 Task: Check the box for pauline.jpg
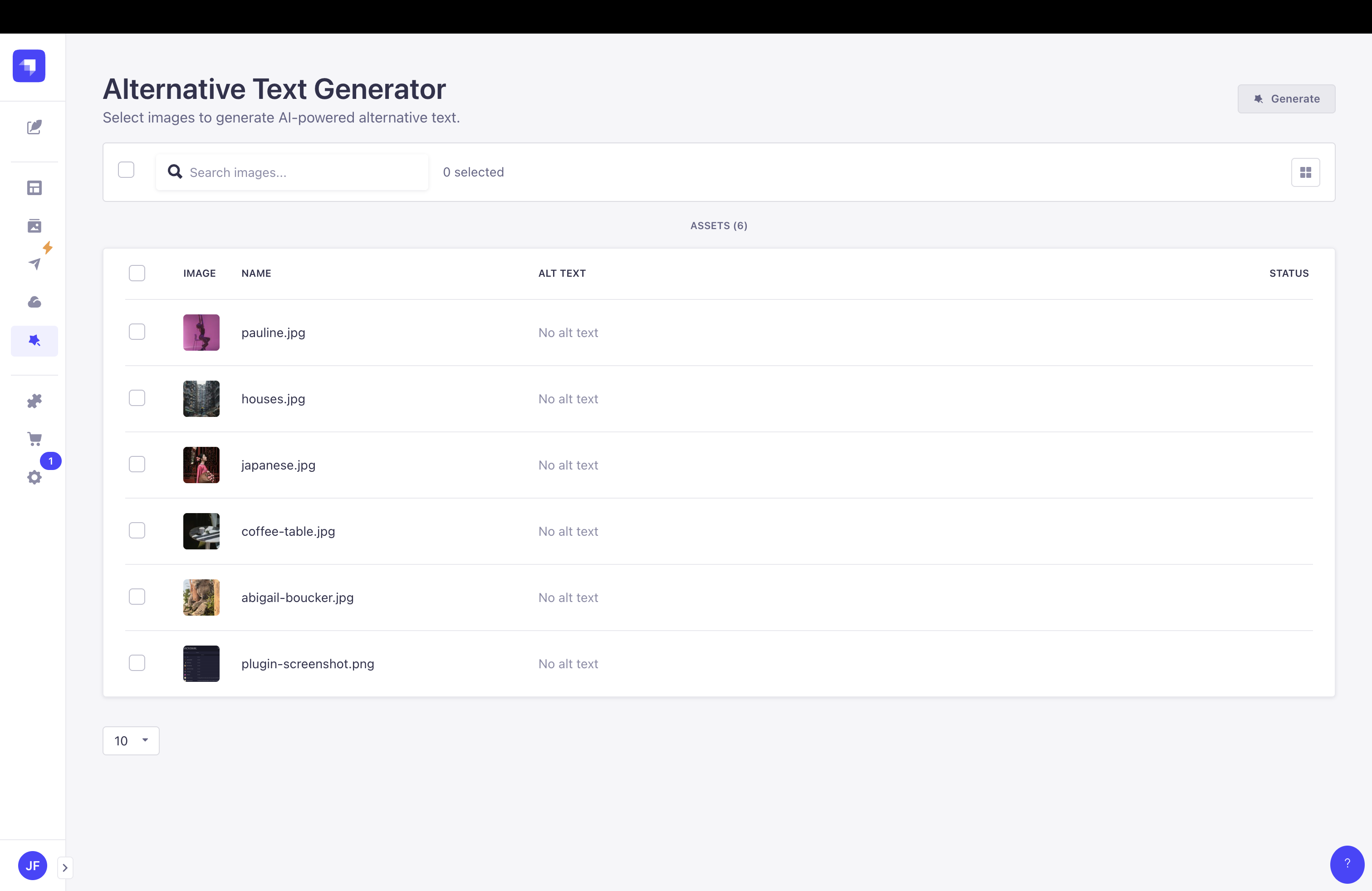click(x=137, y=332)
